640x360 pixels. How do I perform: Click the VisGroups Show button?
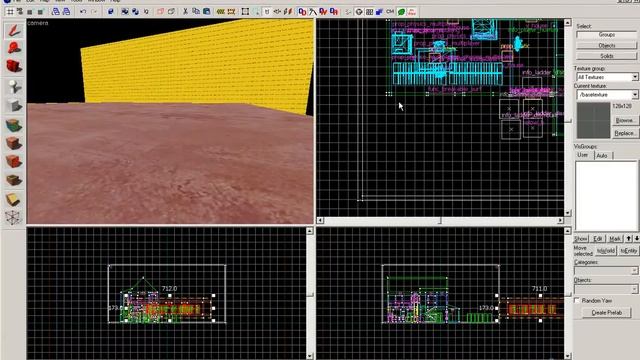(581, 238)
